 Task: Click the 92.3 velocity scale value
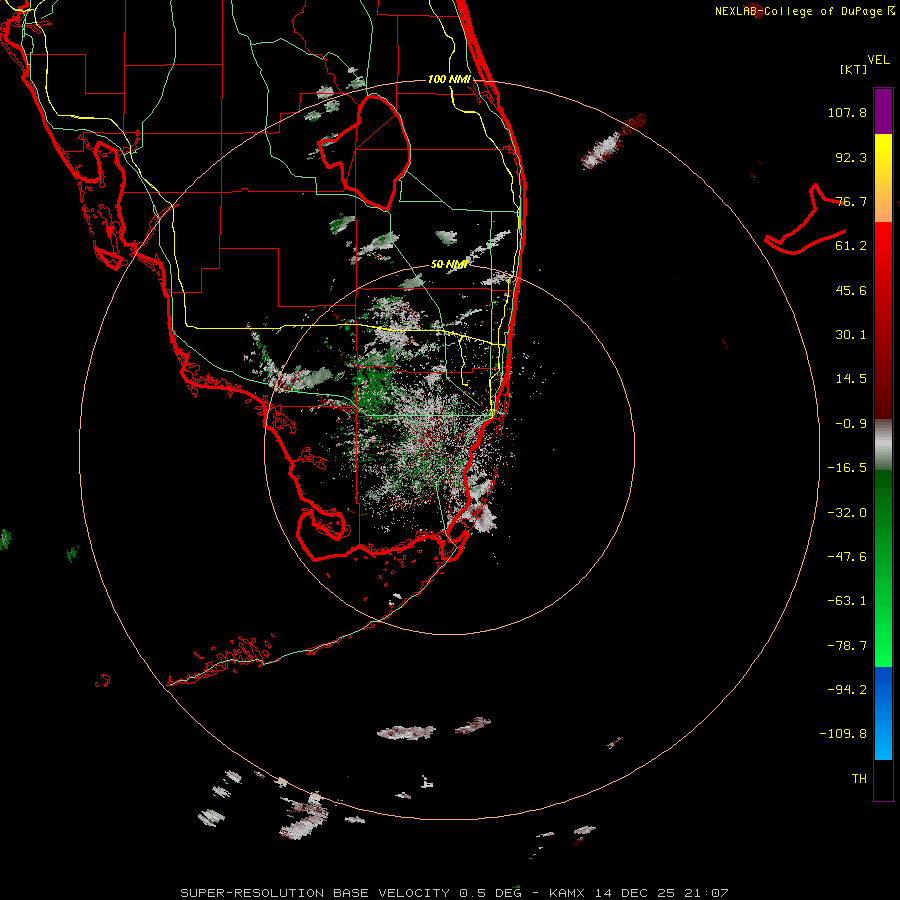click(851, 157)
